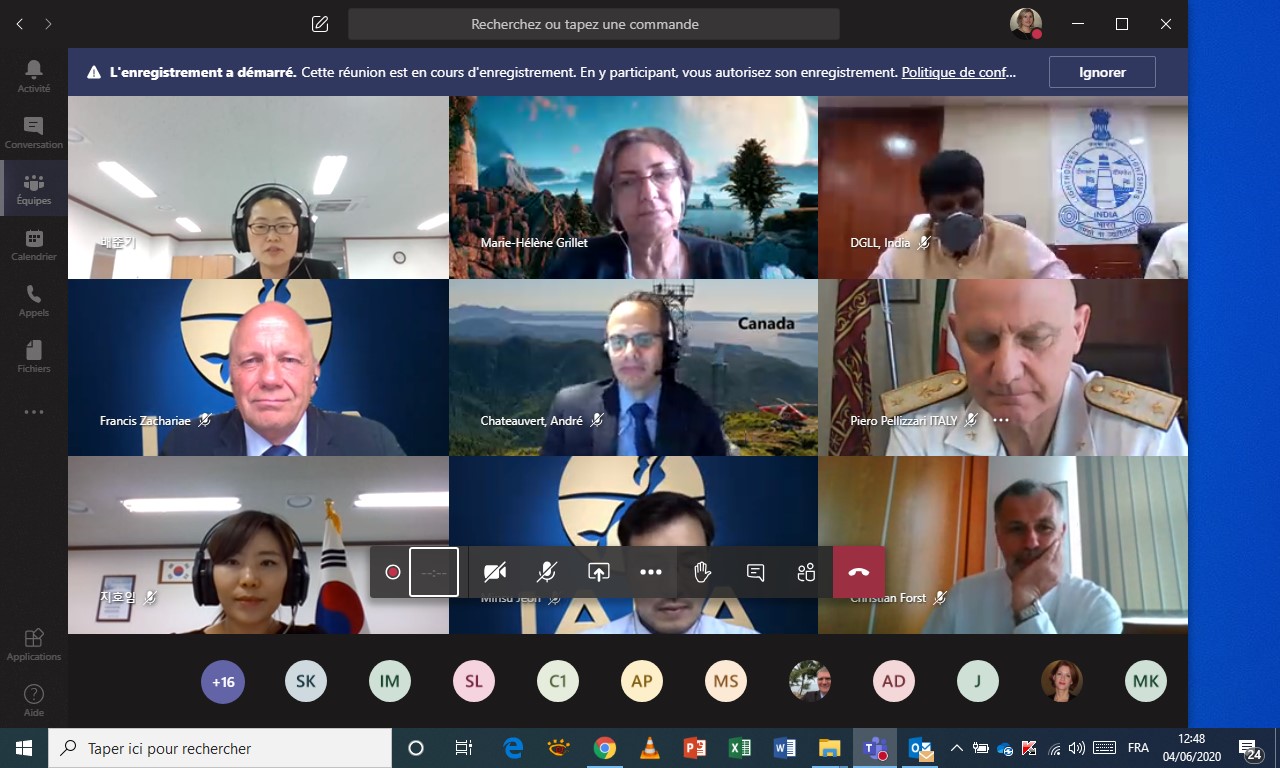Dismiss recording notice with Ignorer

pyautogui.click(x=1102, y=72)
